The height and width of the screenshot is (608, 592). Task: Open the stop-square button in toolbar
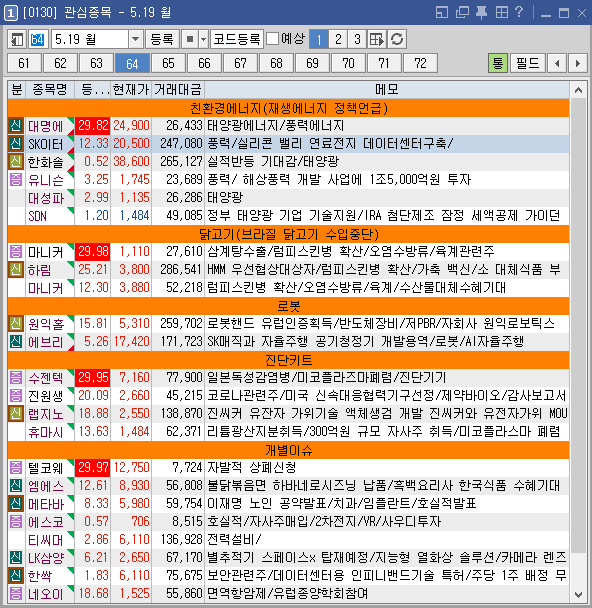[190, 39]
